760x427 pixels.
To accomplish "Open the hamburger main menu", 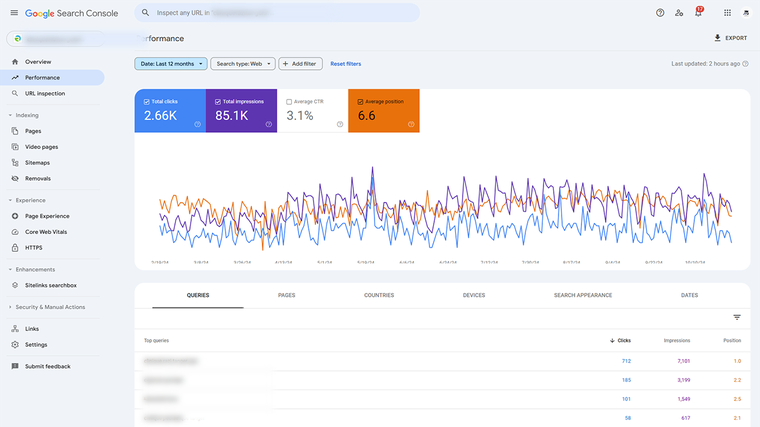I will 14,13.
